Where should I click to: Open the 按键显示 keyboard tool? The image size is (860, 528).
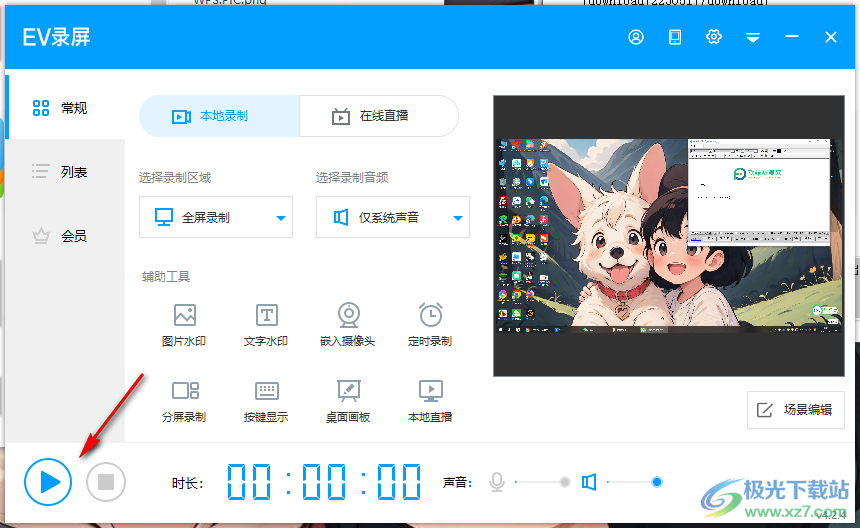tap(266, 401)
